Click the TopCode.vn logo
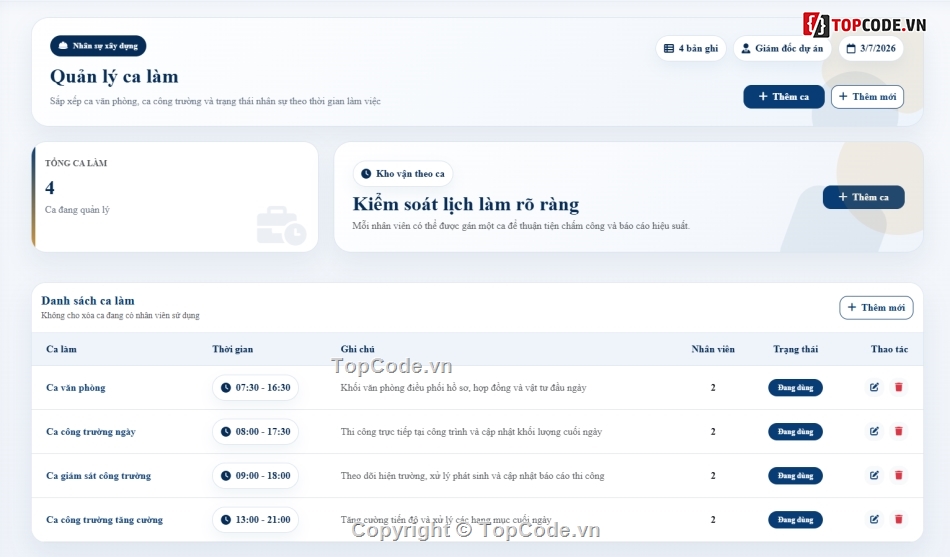Viewport: 950px width, 557px height. point(865,25)
